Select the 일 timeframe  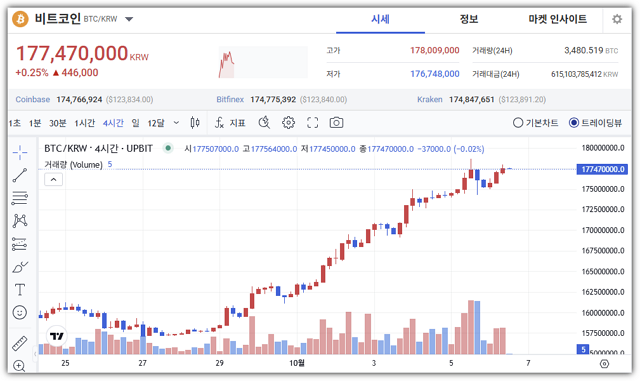(x=136, y=123)
